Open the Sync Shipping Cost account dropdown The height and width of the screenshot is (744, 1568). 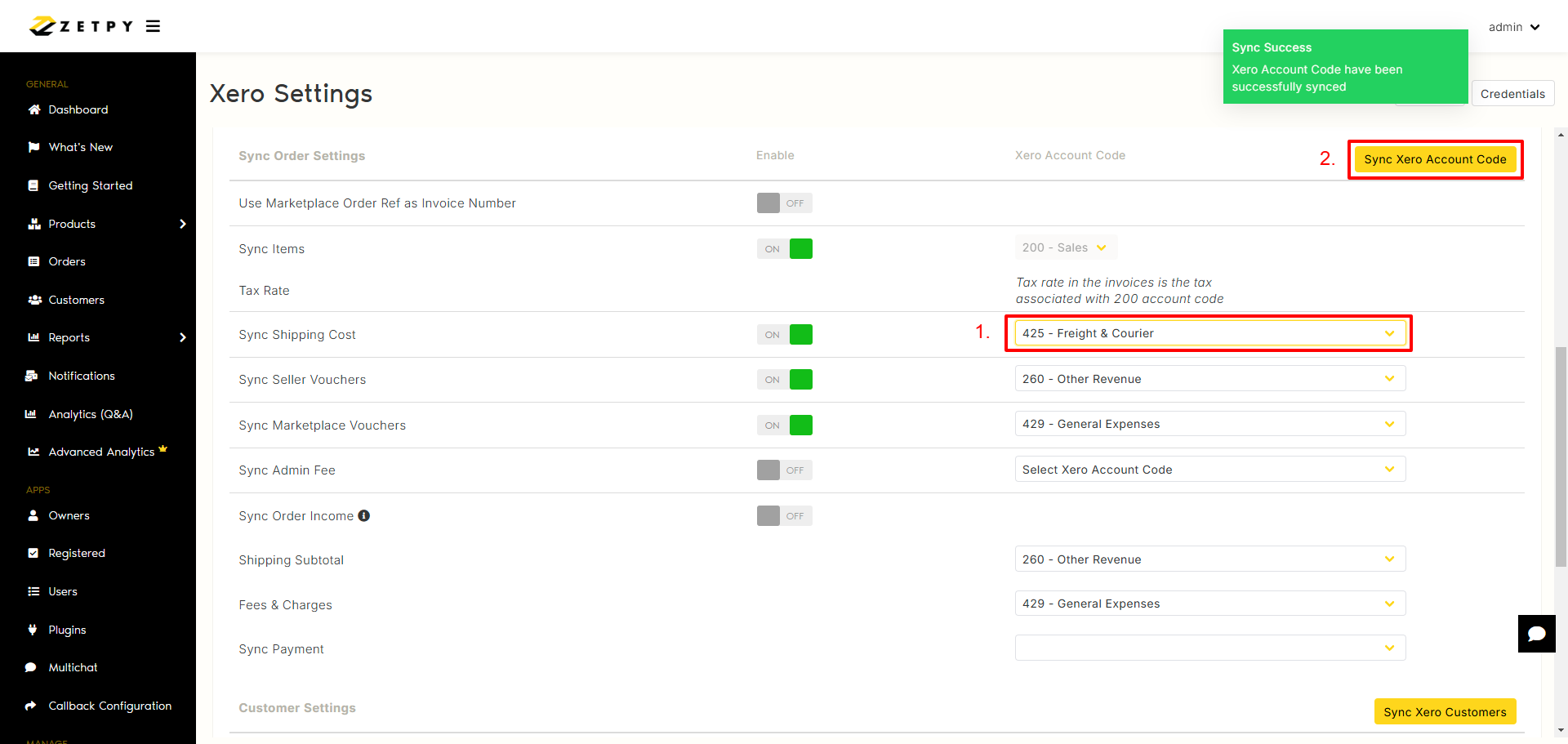tap(1210, 333)
